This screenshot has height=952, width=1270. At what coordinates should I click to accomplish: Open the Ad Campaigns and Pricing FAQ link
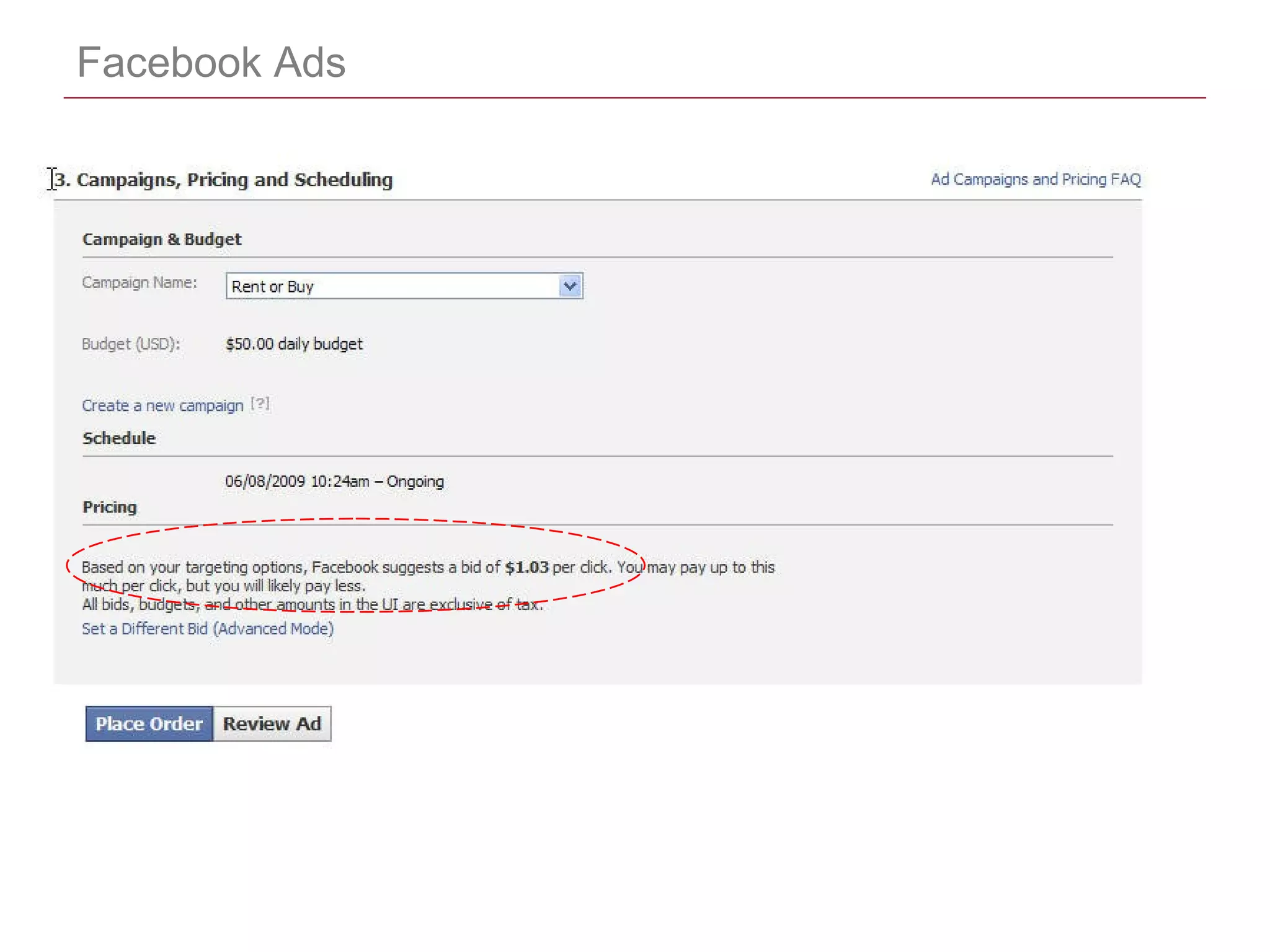pos(1036,180)
